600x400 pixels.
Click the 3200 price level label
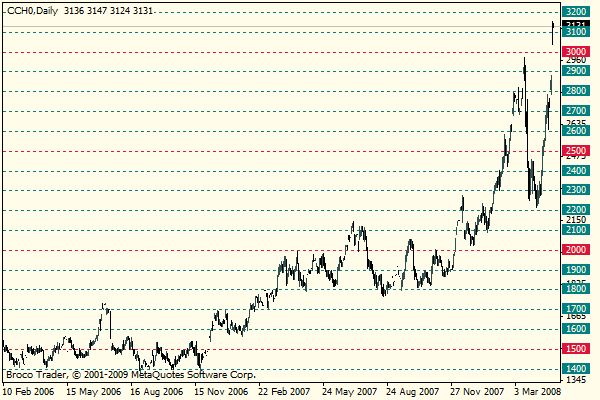point(576,11)
